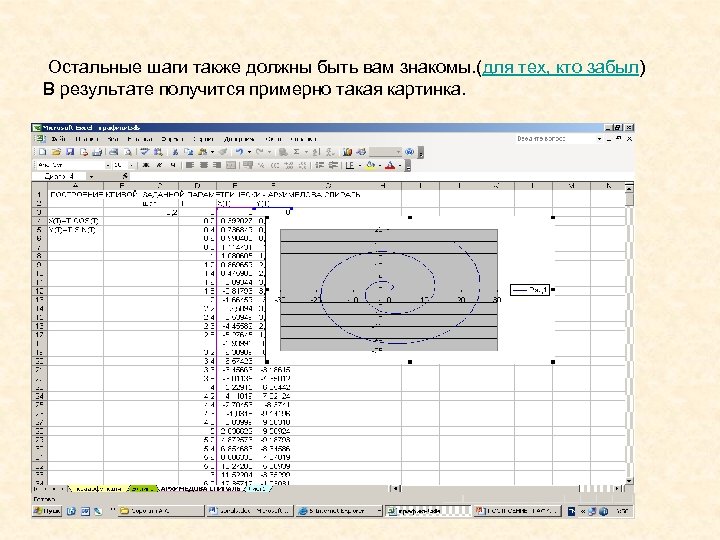This screenshot has width=720, height=540.
Task: Open the Вставка menu
Action: [x=140, y=139]
